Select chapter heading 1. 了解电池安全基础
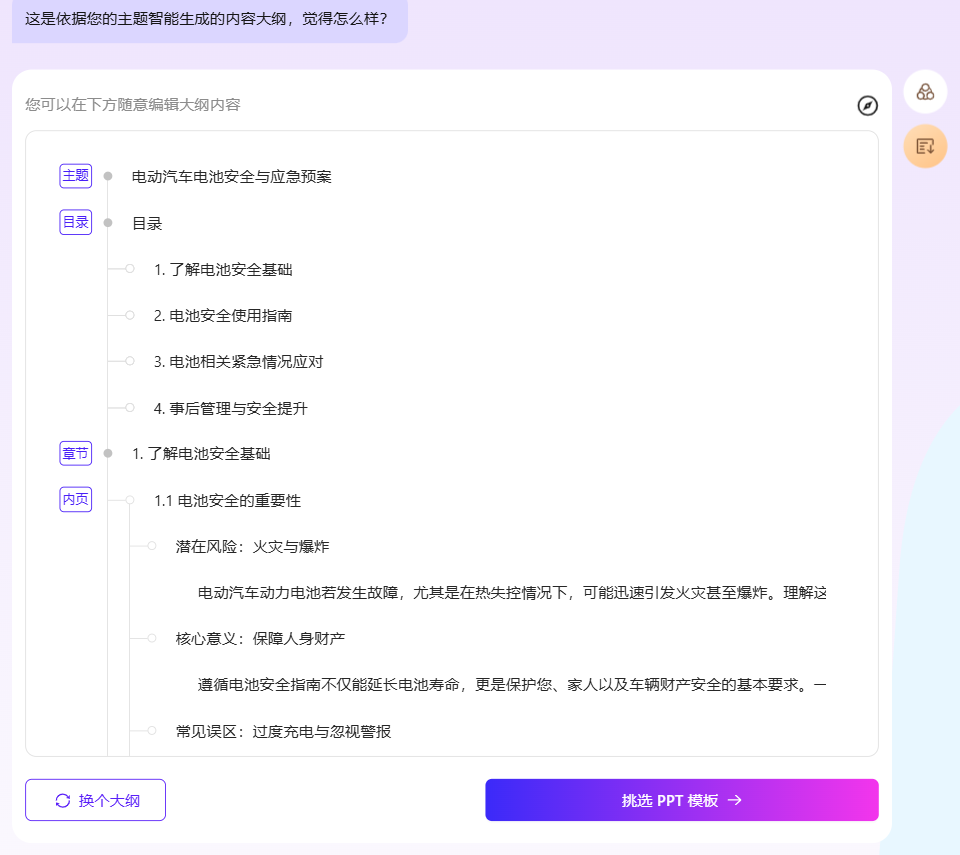Screen dimensions: 960x855 [201, 454]
